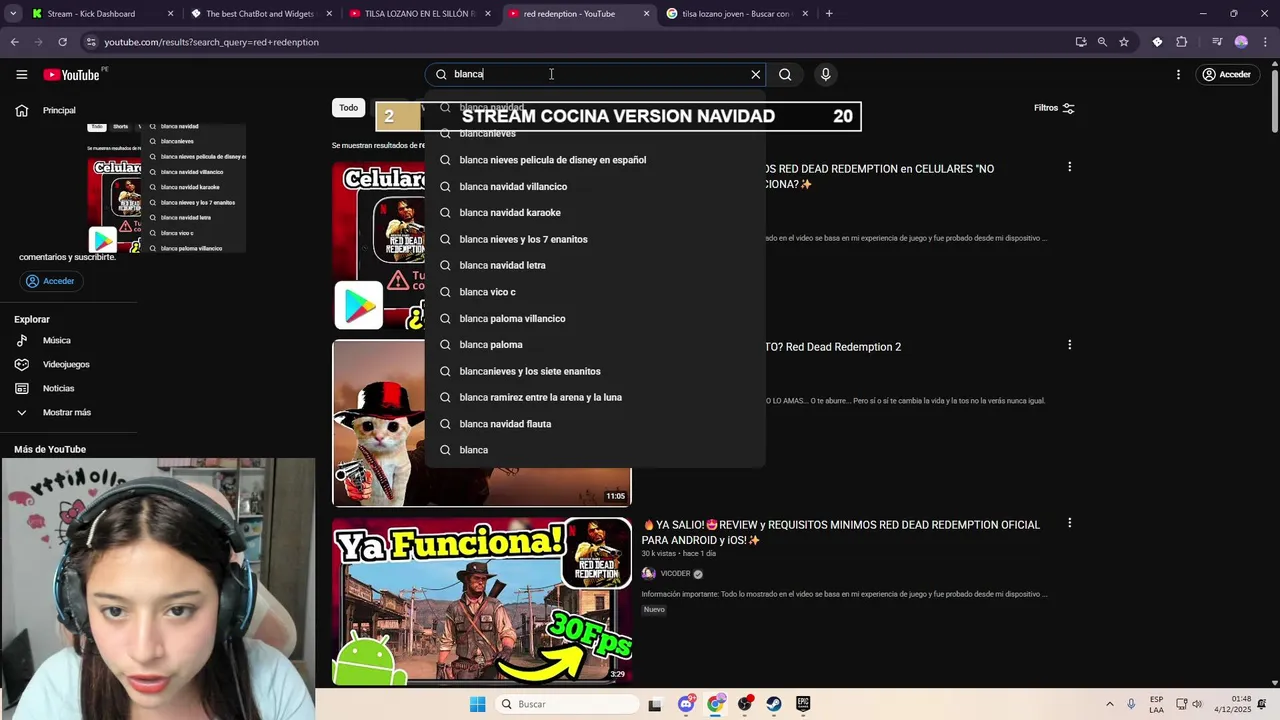Open more options for Red Dead Redemption 2 video

pyautogui.click(x=1069, y=345)
